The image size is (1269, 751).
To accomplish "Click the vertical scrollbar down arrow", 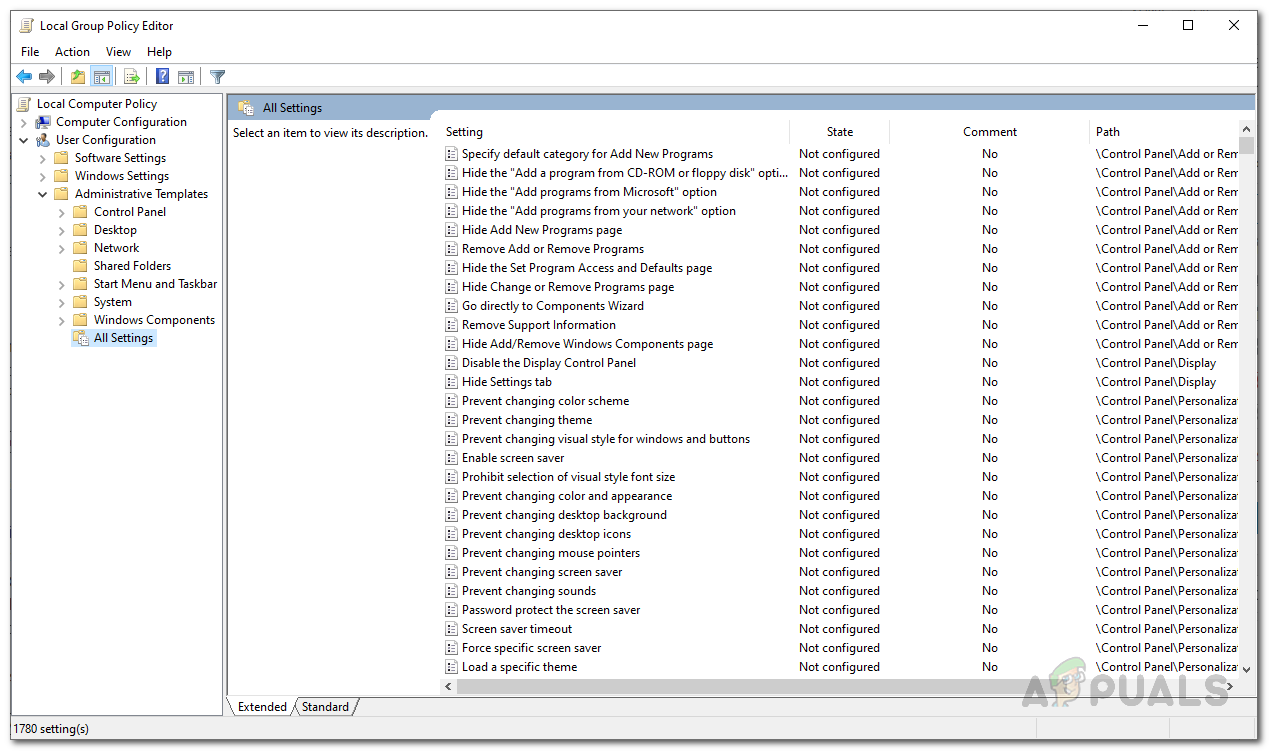I will coord(1246,669).
